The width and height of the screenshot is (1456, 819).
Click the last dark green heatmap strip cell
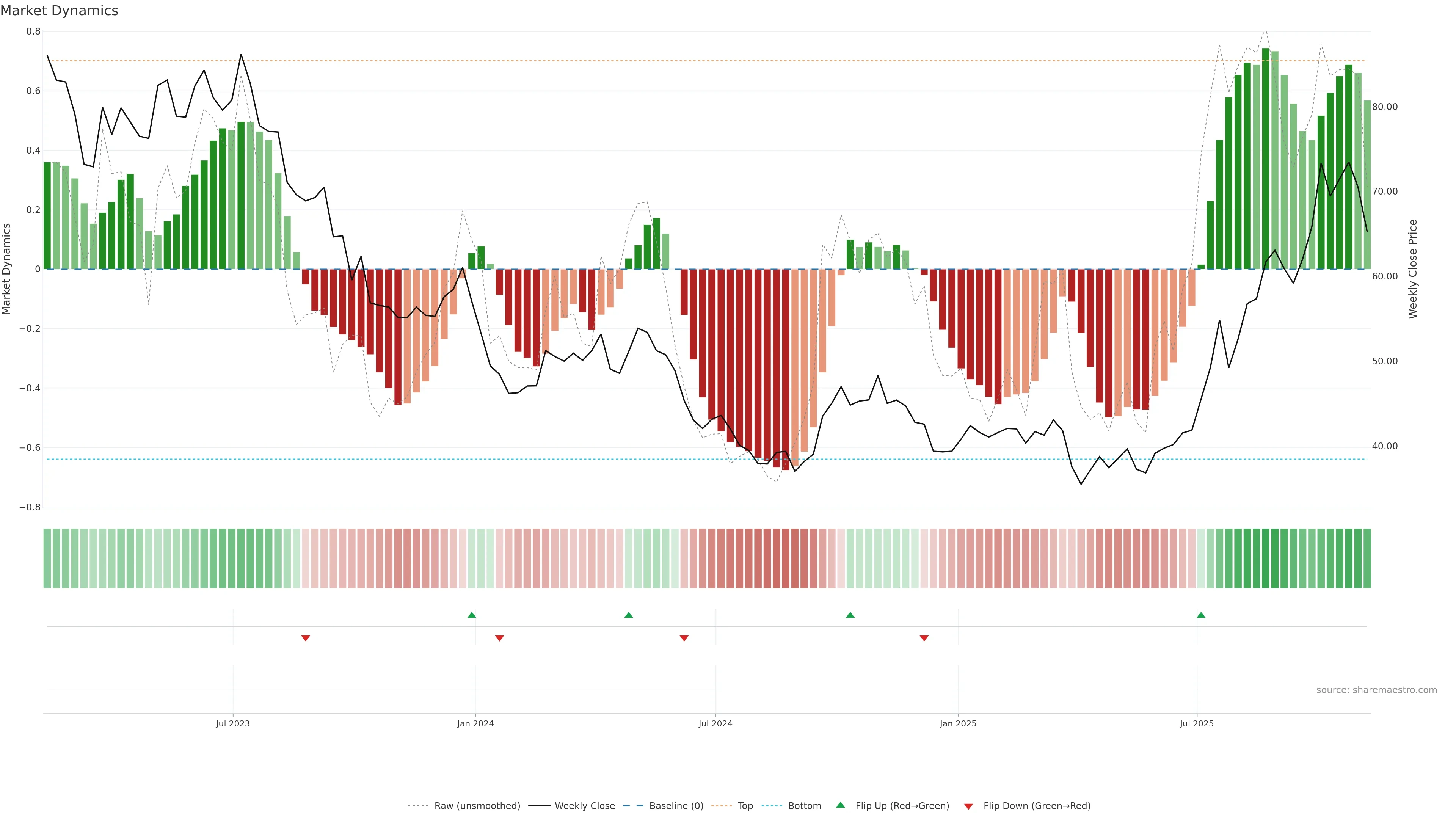[1367, 558]
